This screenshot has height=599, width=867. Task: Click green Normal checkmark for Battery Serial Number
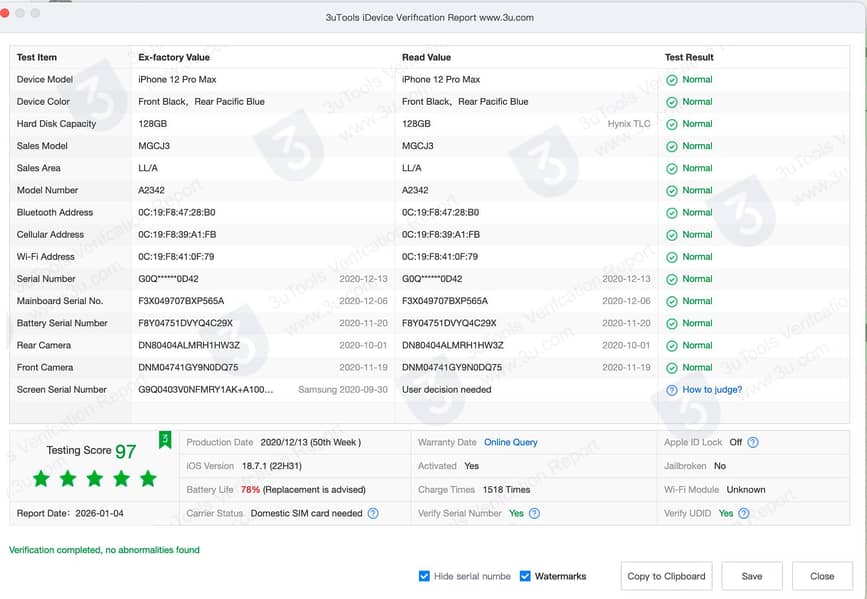click(672, 324)
